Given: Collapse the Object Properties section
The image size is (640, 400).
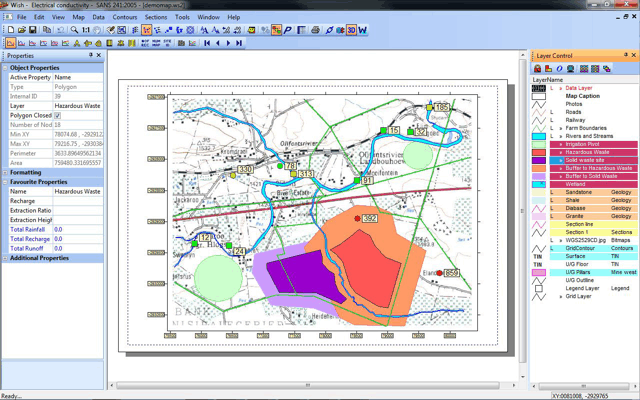Looking at the screenshot, I should (4, 67).
